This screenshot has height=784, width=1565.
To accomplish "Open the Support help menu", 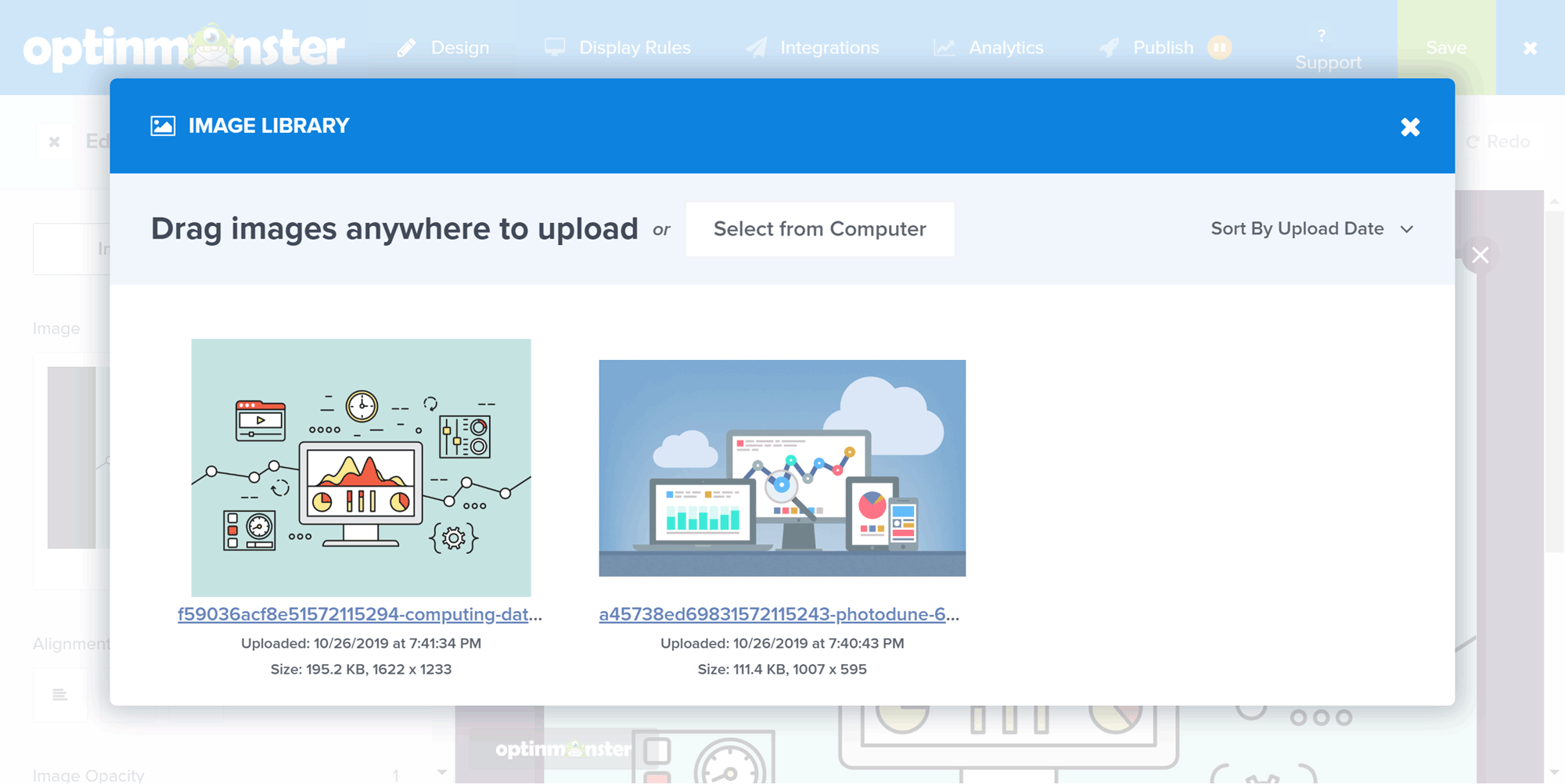I will (x=1328, y=49).
